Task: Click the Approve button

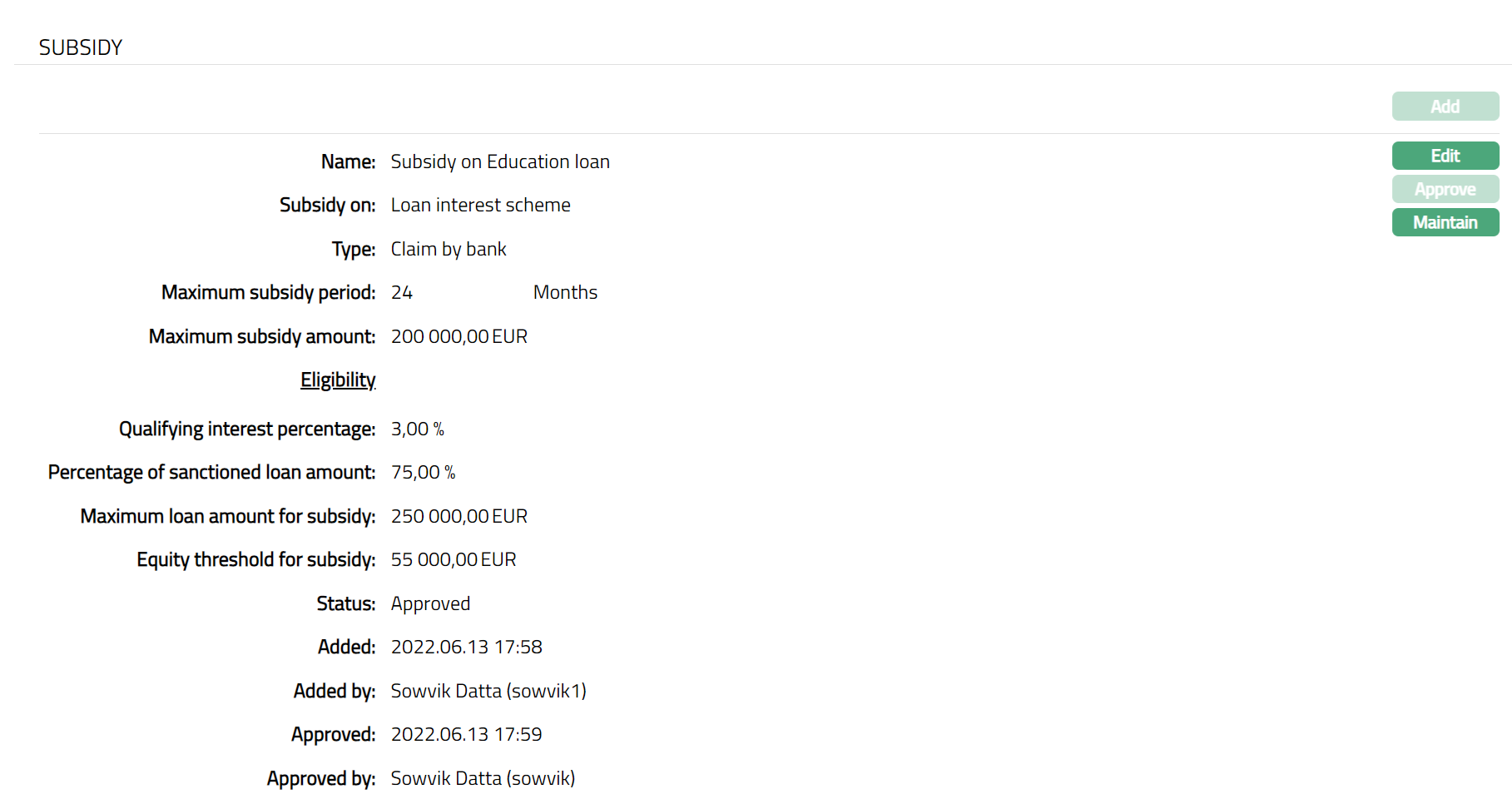Action: pos(1445,189)
